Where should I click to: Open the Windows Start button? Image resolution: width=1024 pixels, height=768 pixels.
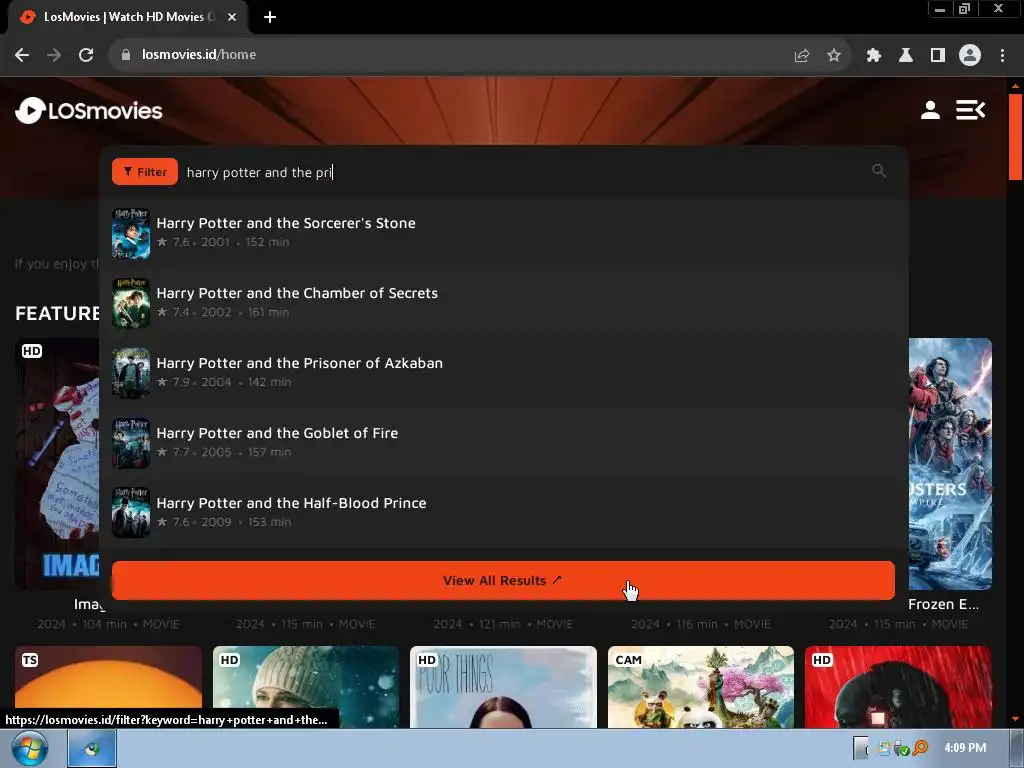coord(29,748)
